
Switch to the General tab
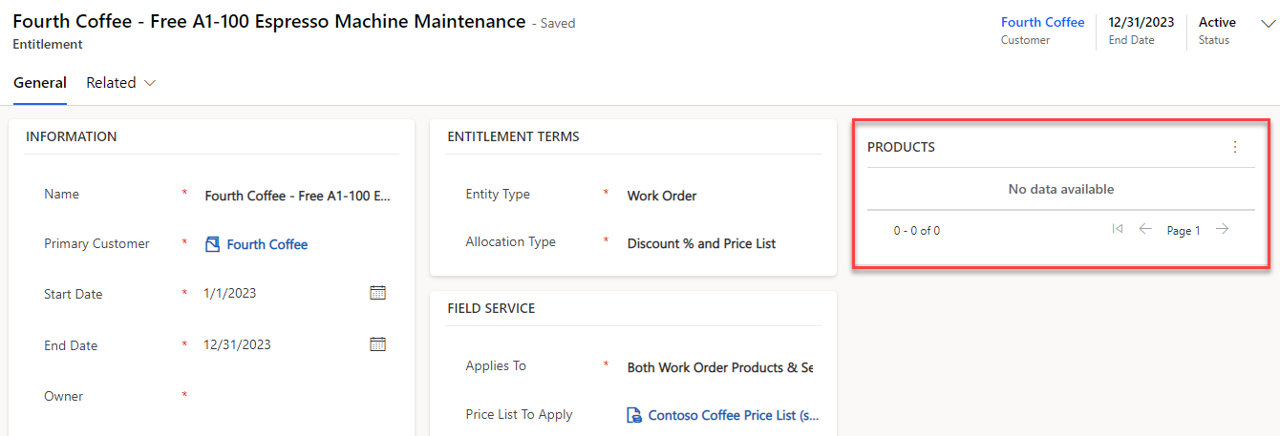[40, 83]
